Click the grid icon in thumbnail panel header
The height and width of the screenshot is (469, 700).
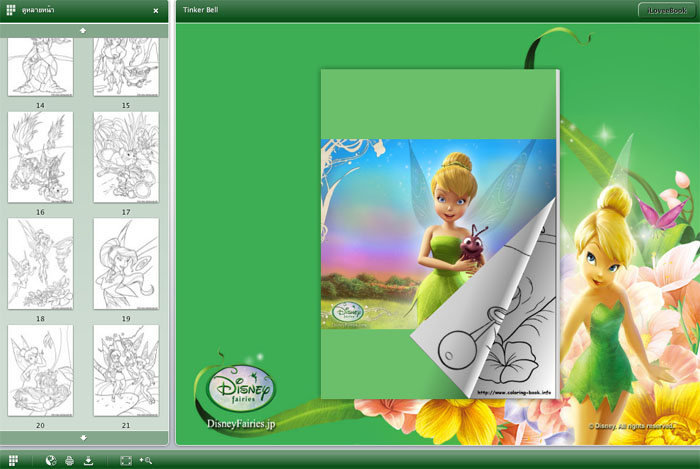[11, 10]
